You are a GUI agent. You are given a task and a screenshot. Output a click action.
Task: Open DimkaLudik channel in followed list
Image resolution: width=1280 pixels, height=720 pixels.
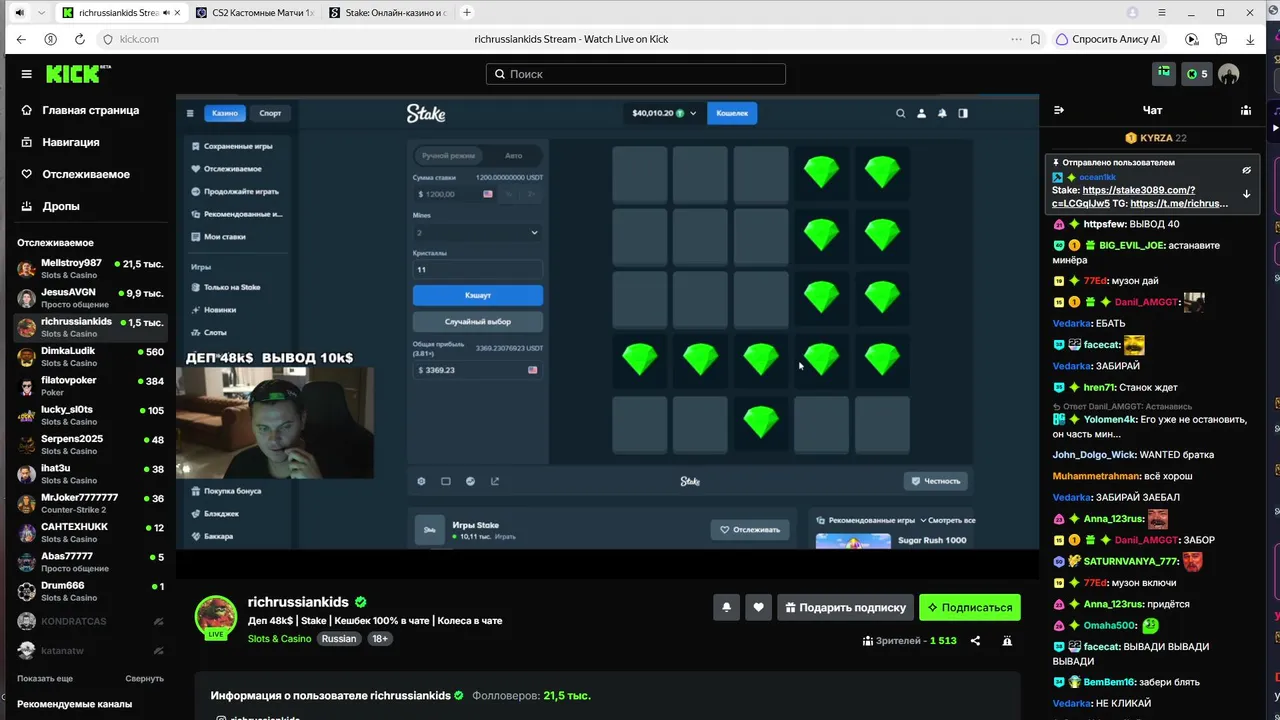90,357
